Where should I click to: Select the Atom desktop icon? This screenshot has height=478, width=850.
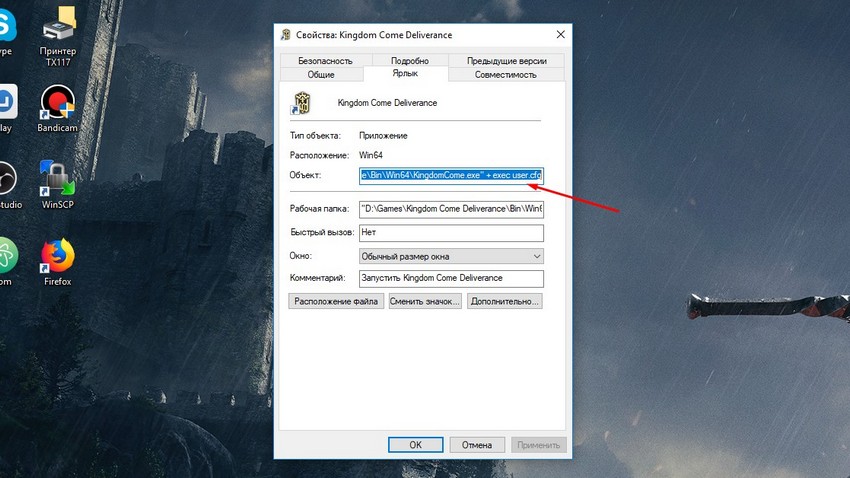(x=8, y=261)
